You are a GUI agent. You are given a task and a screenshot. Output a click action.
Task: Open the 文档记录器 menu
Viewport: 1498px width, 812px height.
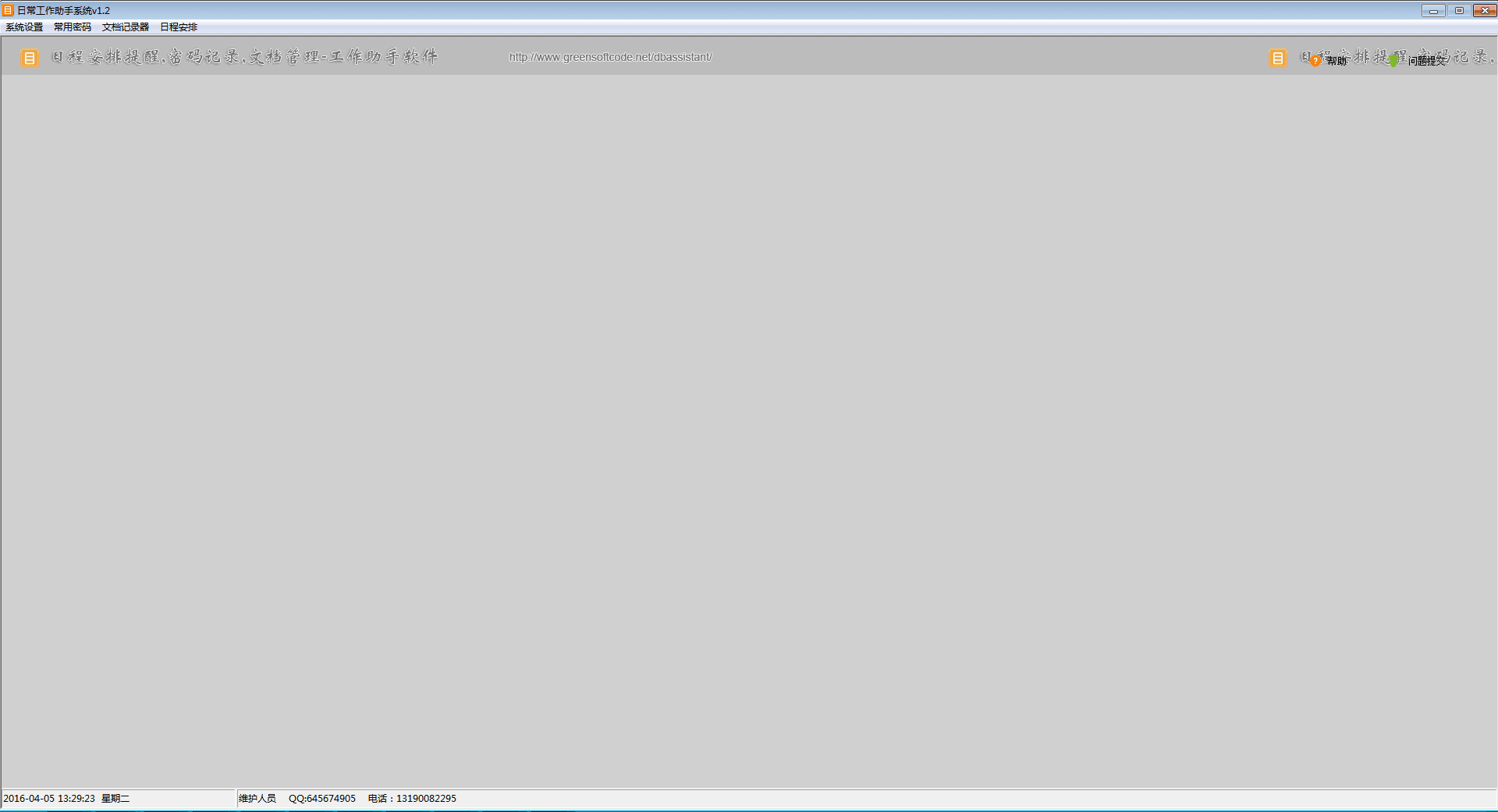tap(126, 27)
